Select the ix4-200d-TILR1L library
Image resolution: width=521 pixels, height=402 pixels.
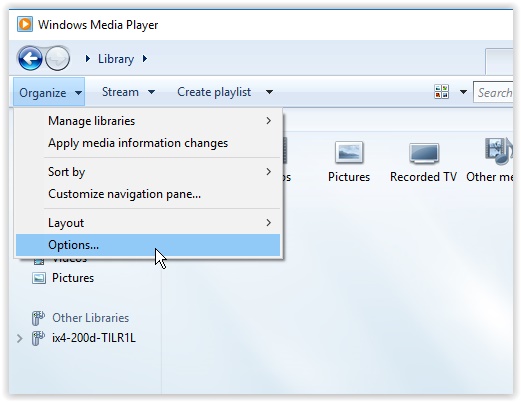[x=94, y=338]
